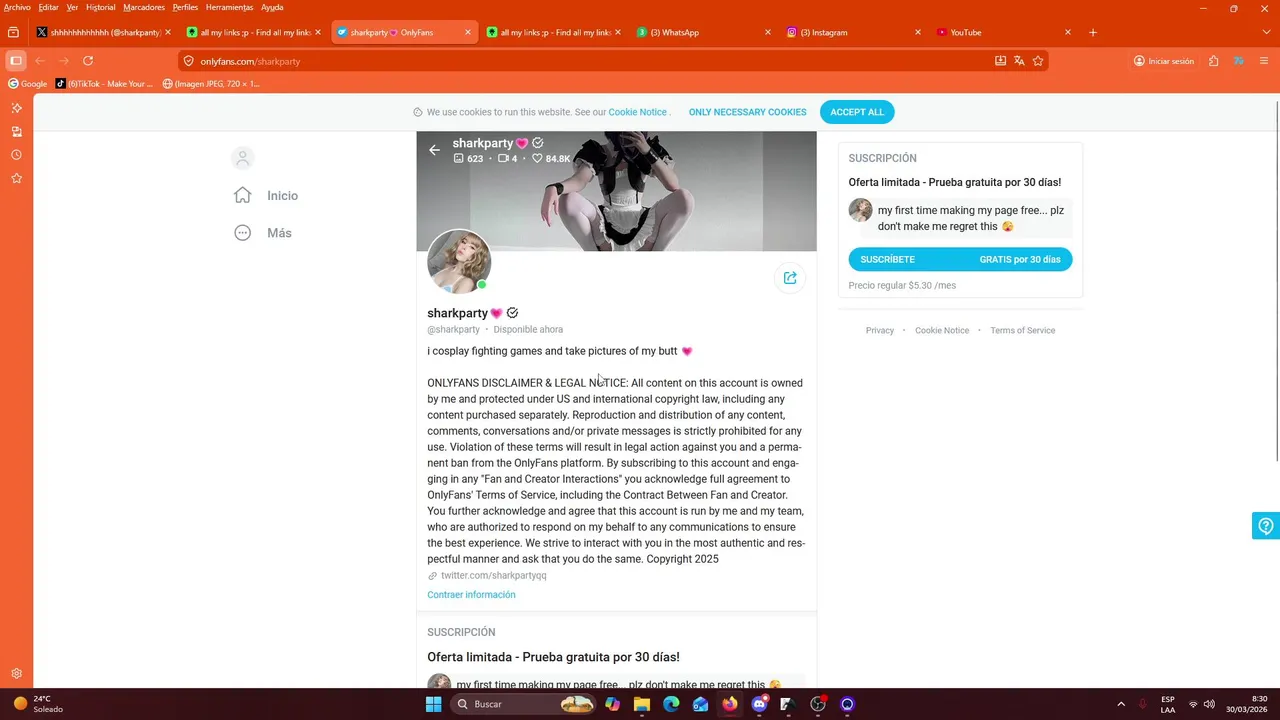Screen dimensions: 1280x720
Task: Open the TikTok bookmark
Action: coord(105,84)
